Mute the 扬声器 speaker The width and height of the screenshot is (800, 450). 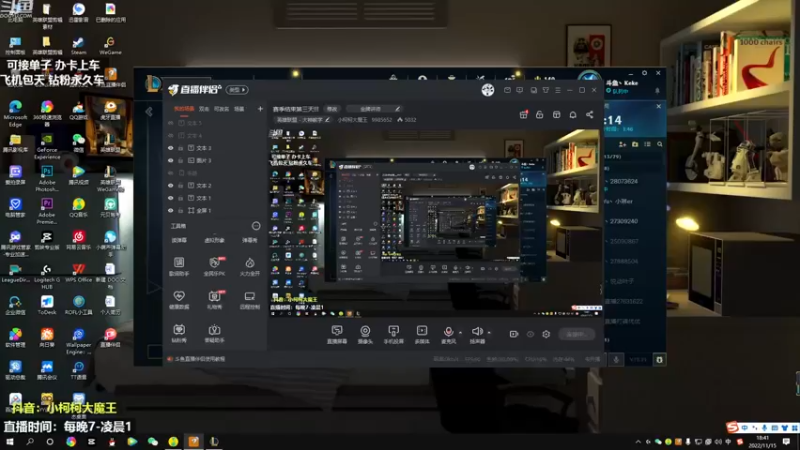pyautogui.click(x=477, y=334)
